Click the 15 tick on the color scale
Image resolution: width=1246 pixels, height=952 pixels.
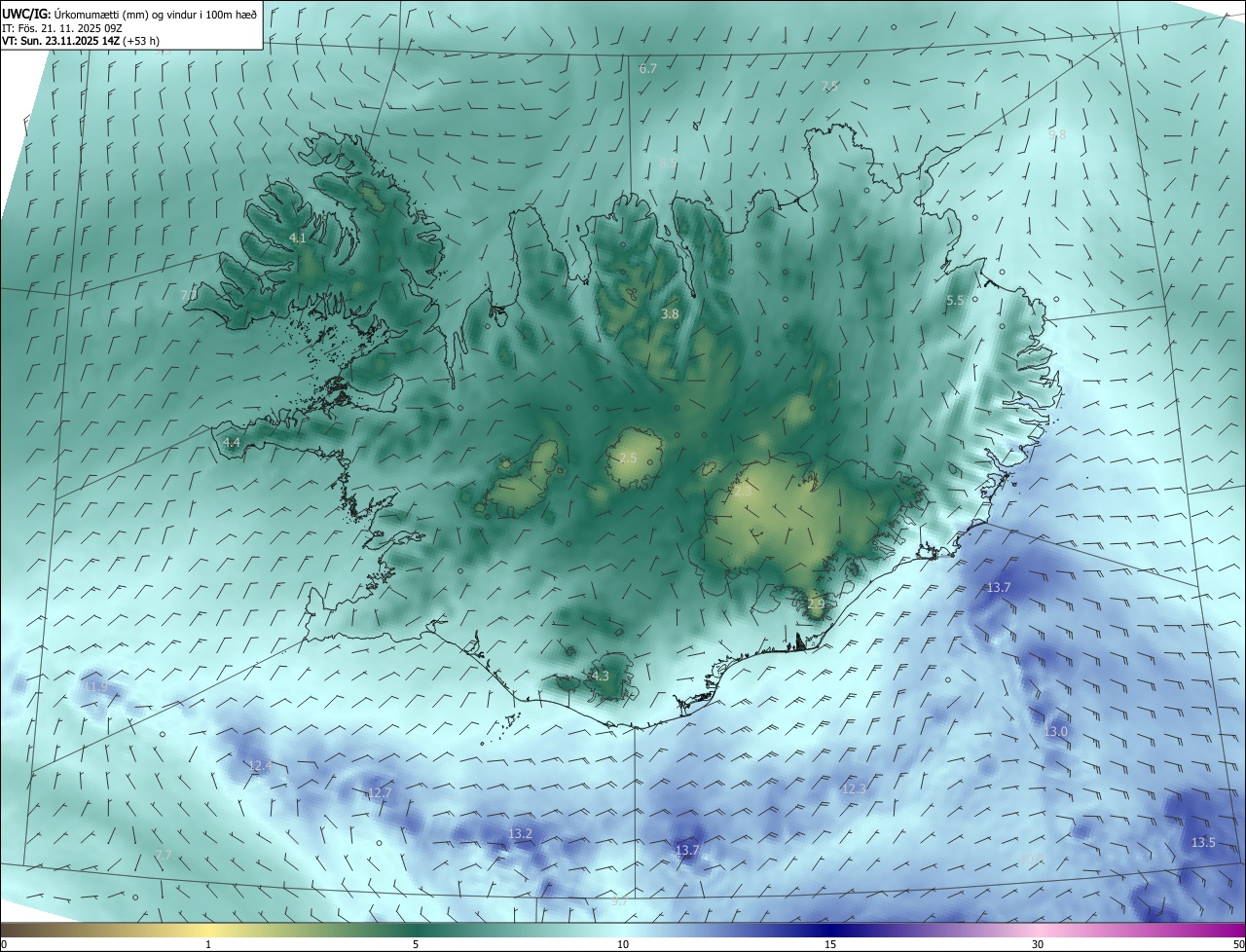tap(830, 945)
